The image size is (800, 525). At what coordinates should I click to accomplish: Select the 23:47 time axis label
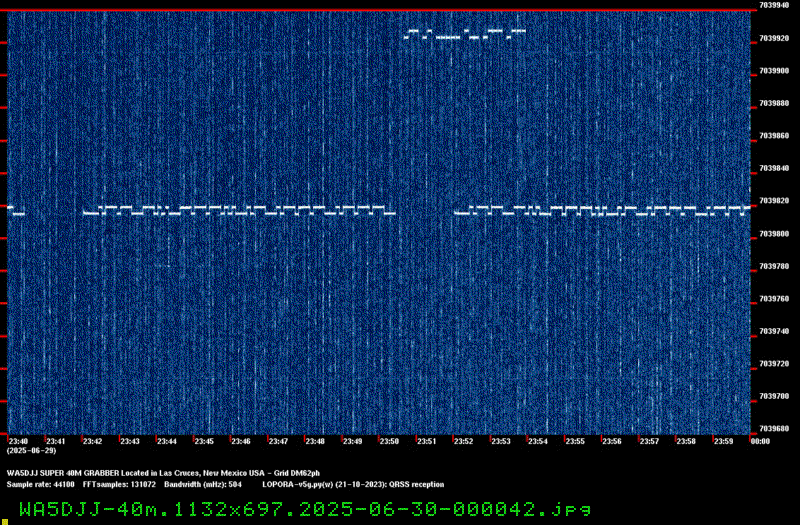(278, 441)
